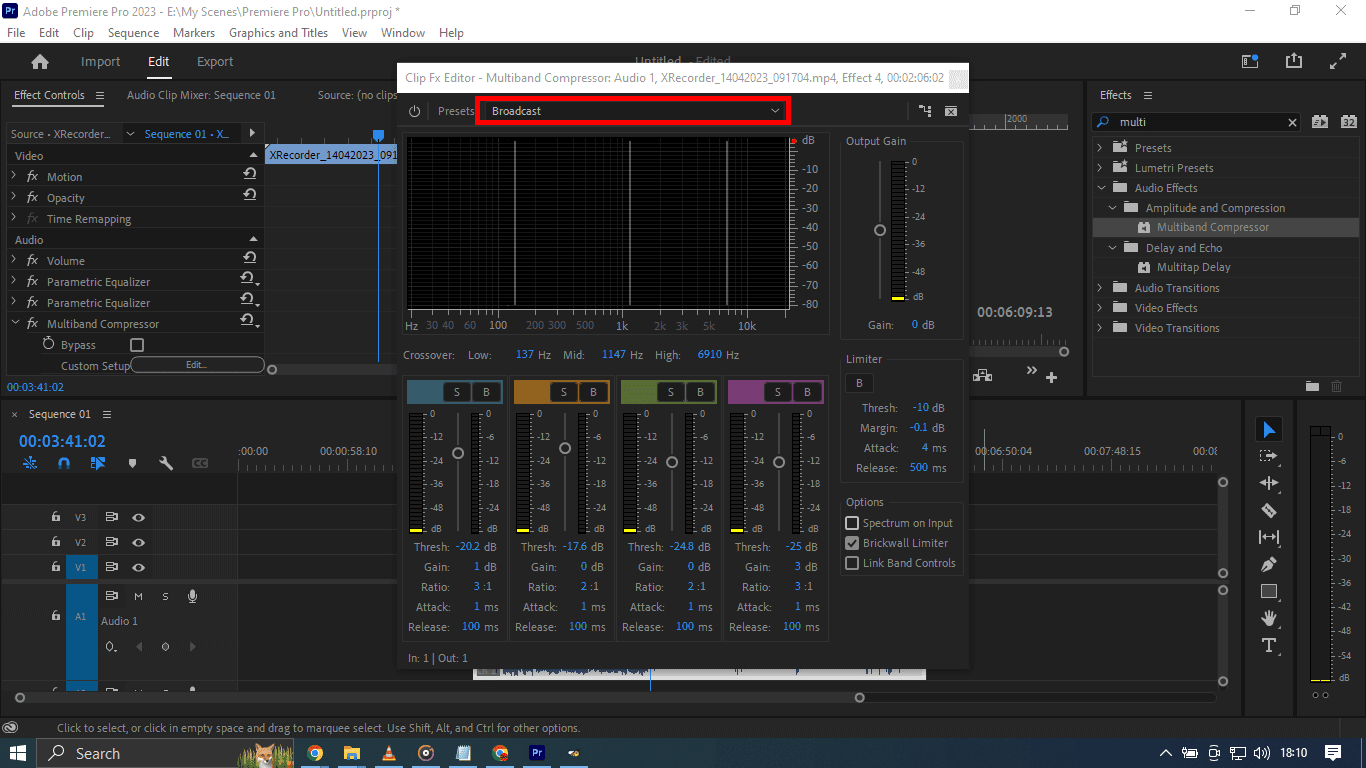Enable Spectrum on Input option
This screenshot has width=1366, height=768.
coord(852,523)
